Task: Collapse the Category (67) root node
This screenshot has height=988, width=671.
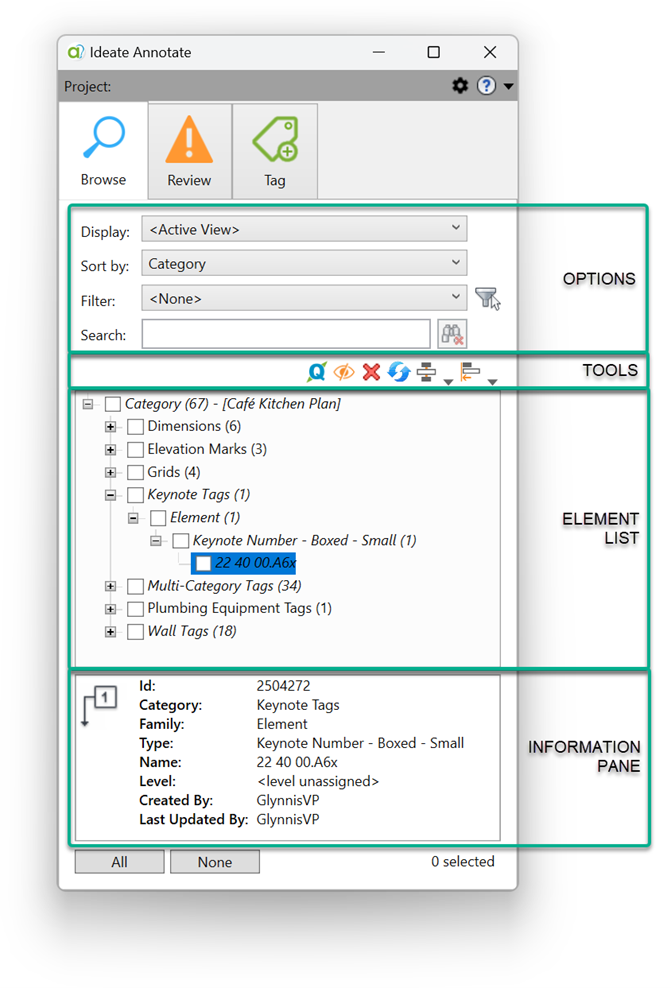Action: [x=88, y=404]
